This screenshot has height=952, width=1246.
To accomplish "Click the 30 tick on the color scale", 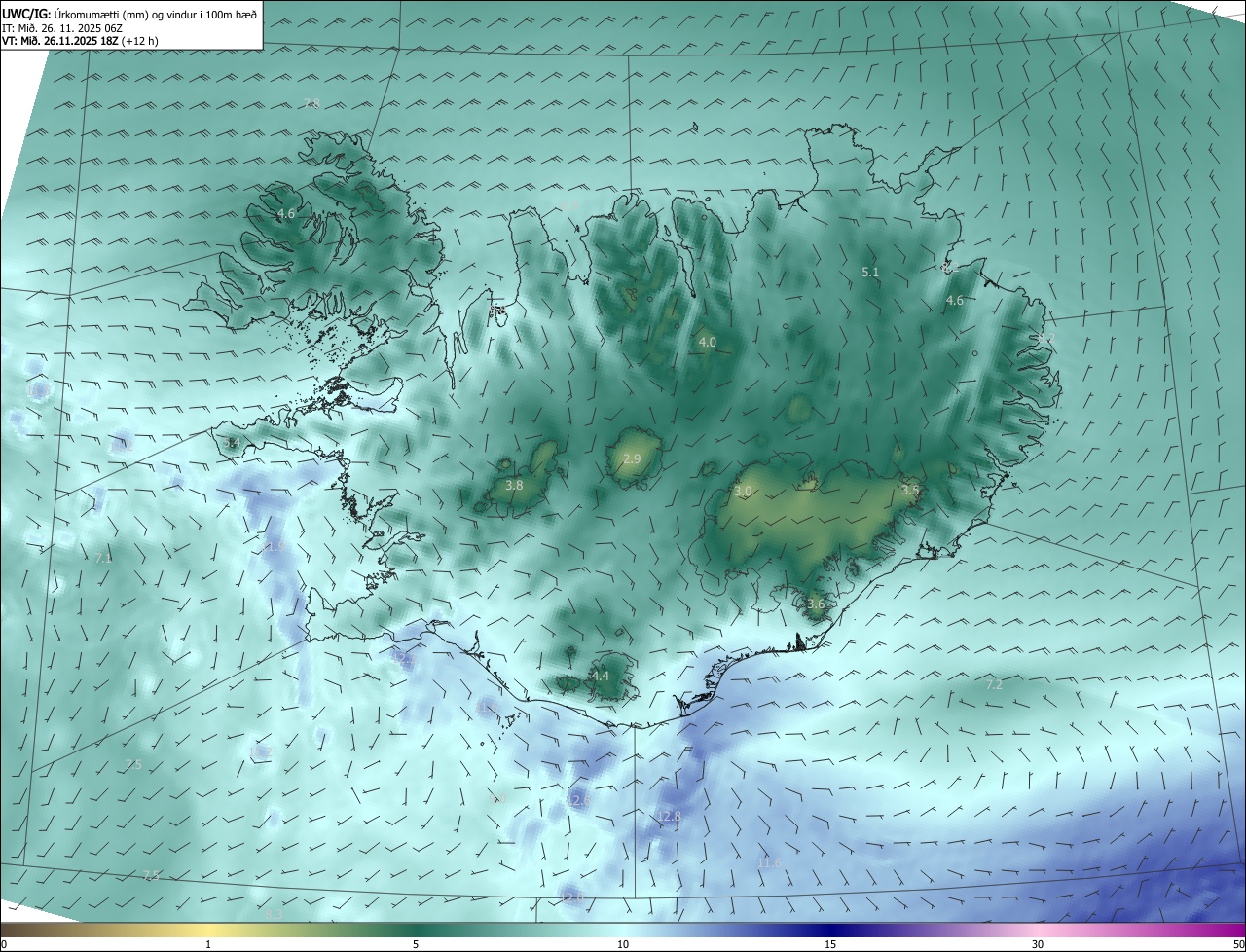I will 1038,944.
